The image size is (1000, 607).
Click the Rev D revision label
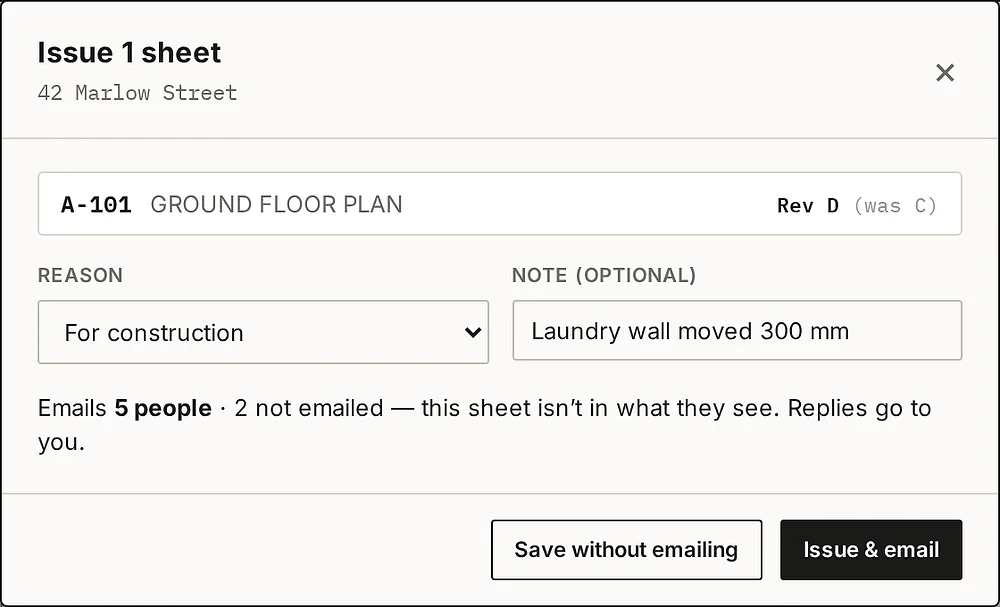pos(807,205)
